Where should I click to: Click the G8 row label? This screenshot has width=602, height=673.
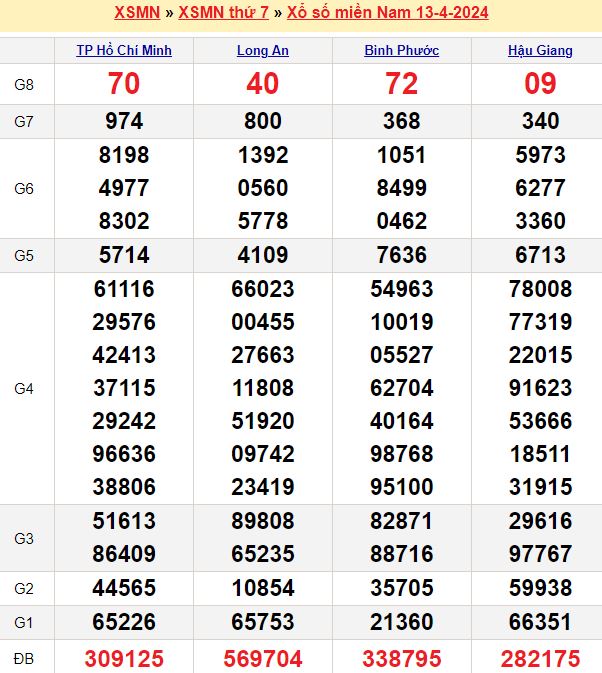point(25,84)
